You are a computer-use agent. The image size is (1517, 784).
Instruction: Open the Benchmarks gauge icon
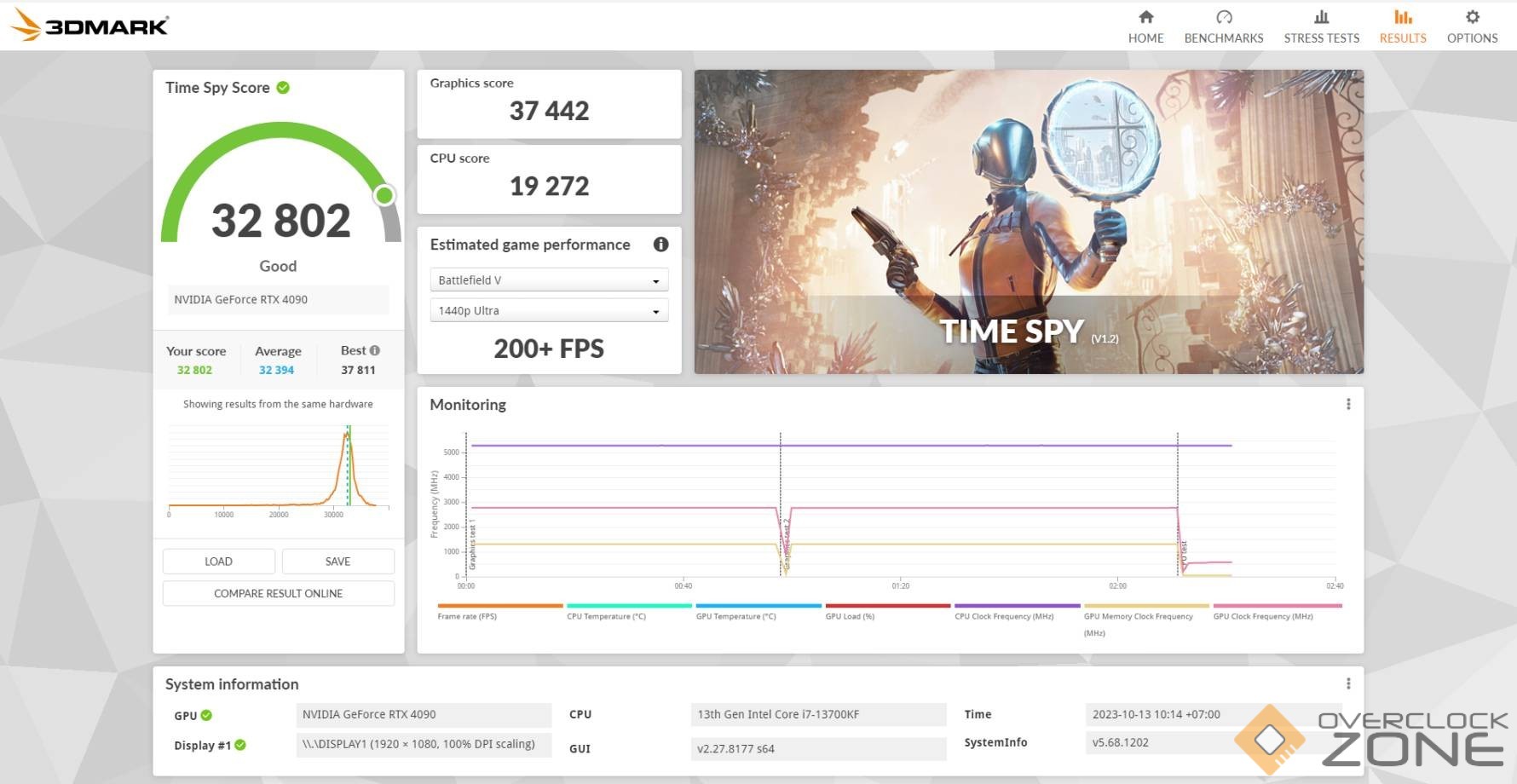(x=1223, y=17)
